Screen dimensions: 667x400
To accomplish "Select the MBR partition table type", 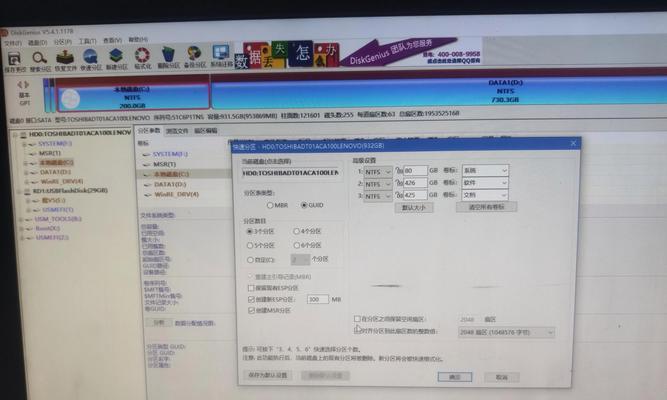I will pyautogui.click(x=270, y=206).
